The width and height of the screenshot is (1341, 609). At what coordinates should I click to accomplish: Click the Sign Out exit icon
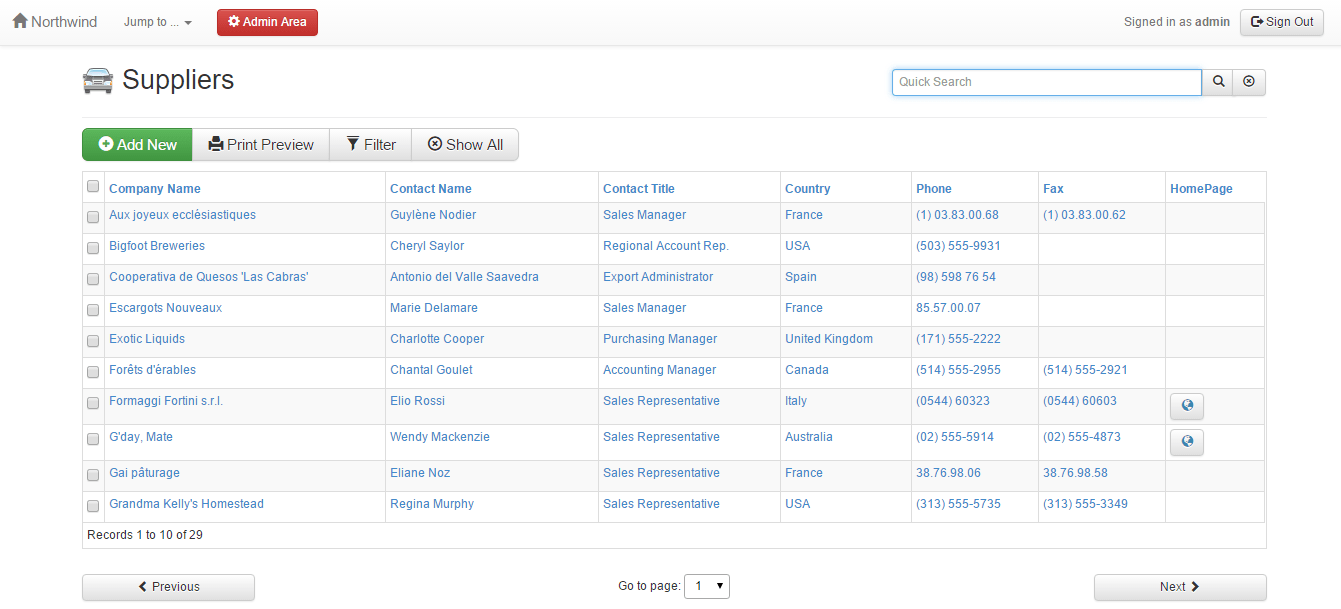(x=1259, y=21)
